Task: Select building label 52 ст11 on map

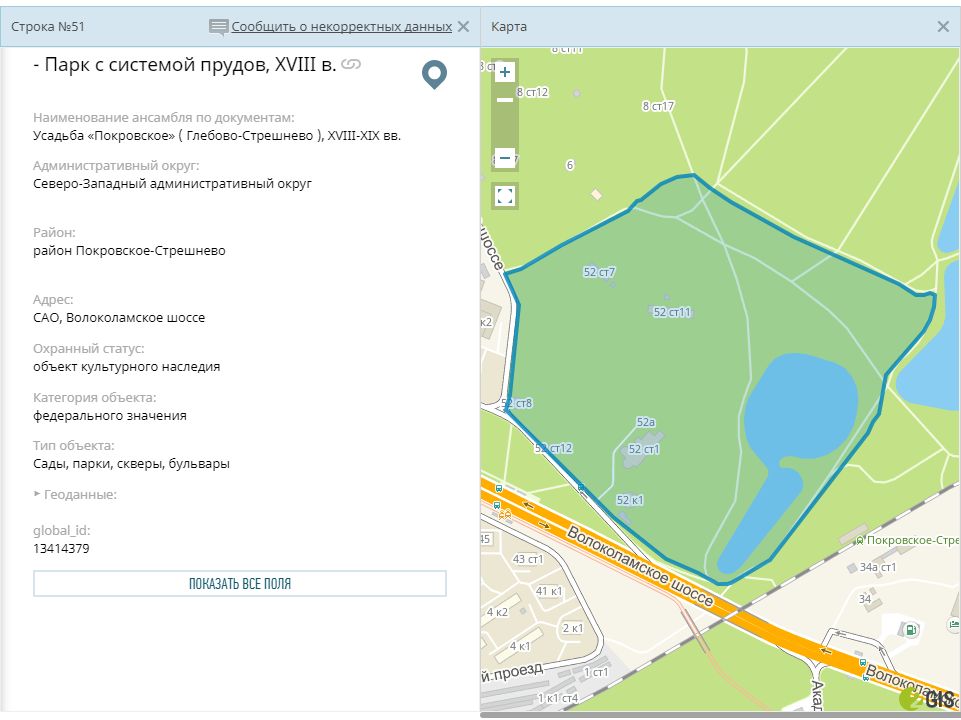Action: coord(672,312)
